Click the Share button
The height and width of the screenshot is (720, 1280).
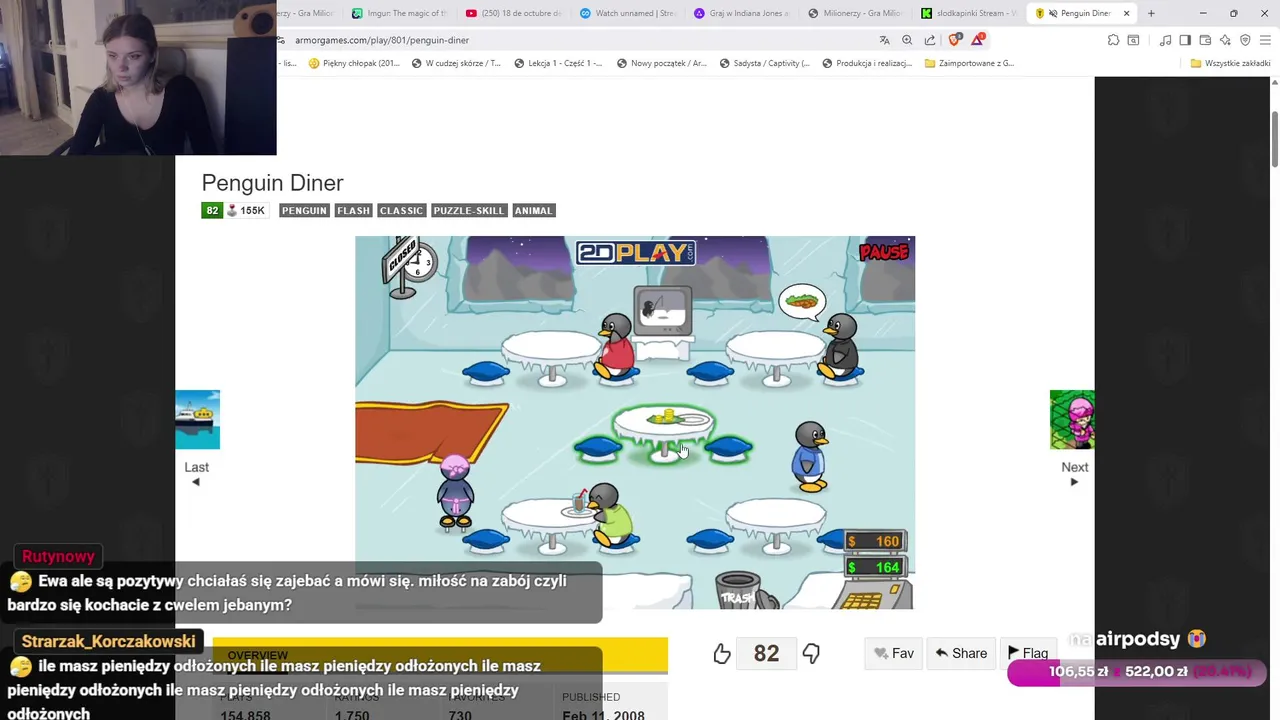[x=961, y=654]
